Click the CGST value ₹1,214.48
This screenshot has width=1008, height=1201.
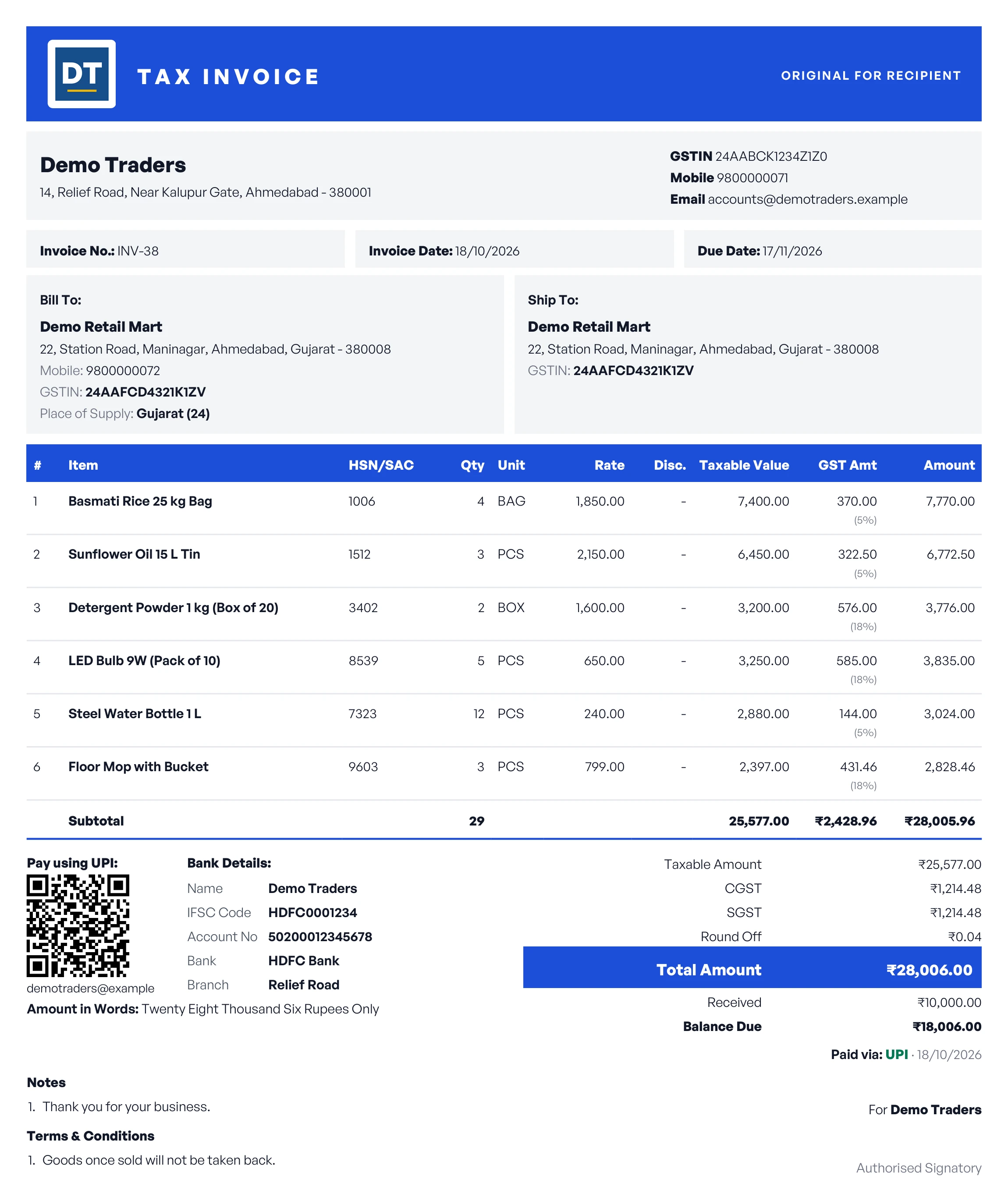[x=955, y=888]
